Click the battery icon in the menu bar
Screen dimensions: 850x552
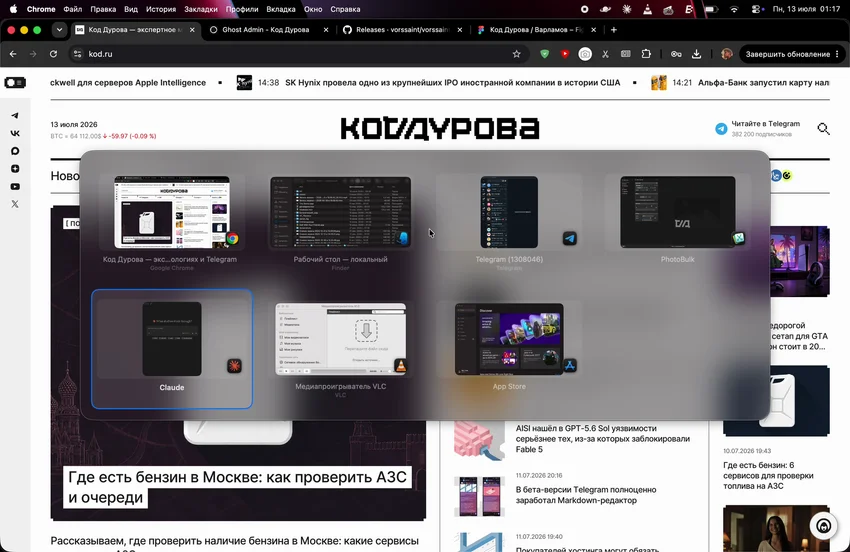point(711,9)
